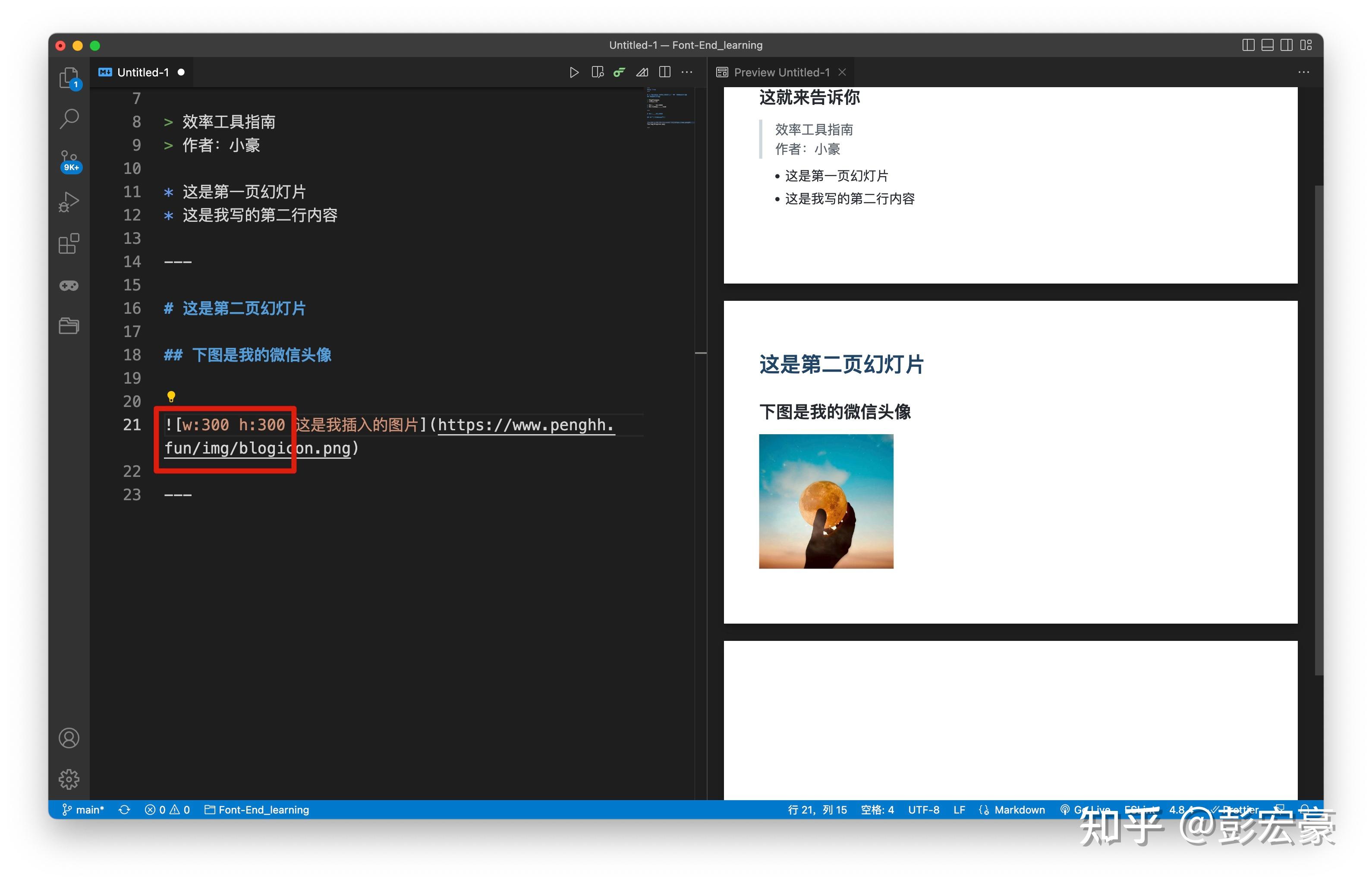
Task: Change the file encoding from UTF-8
Action: pyautogui.click(x=924, y=810)
